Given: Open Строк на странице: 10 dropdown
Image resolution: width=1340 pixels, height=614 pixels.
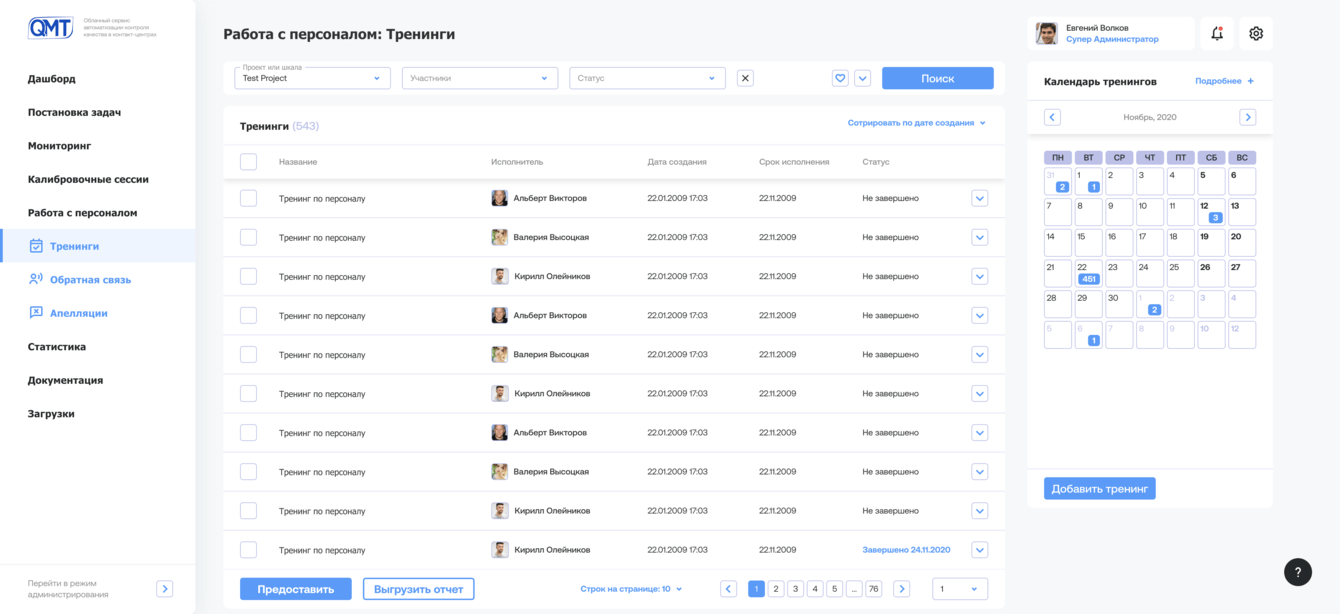Looking at the screenshot, I should tap(631, 589).
